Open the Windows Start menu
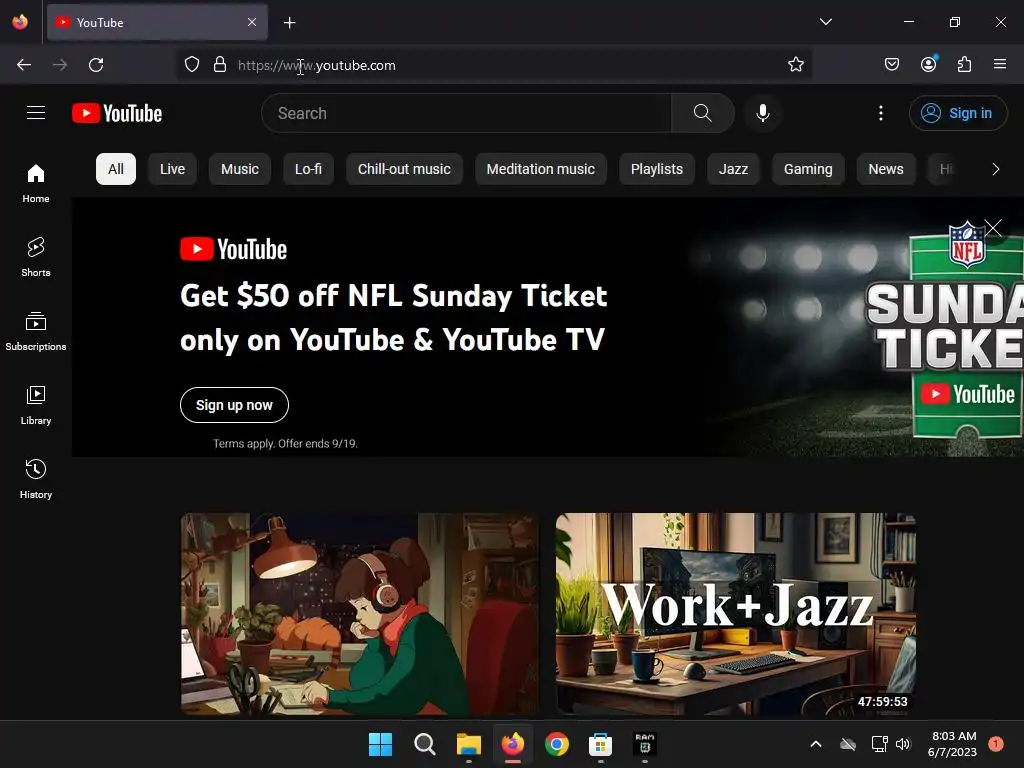Image resolution: width=1024 pixels, height=768 pixels. coord(380,744)
